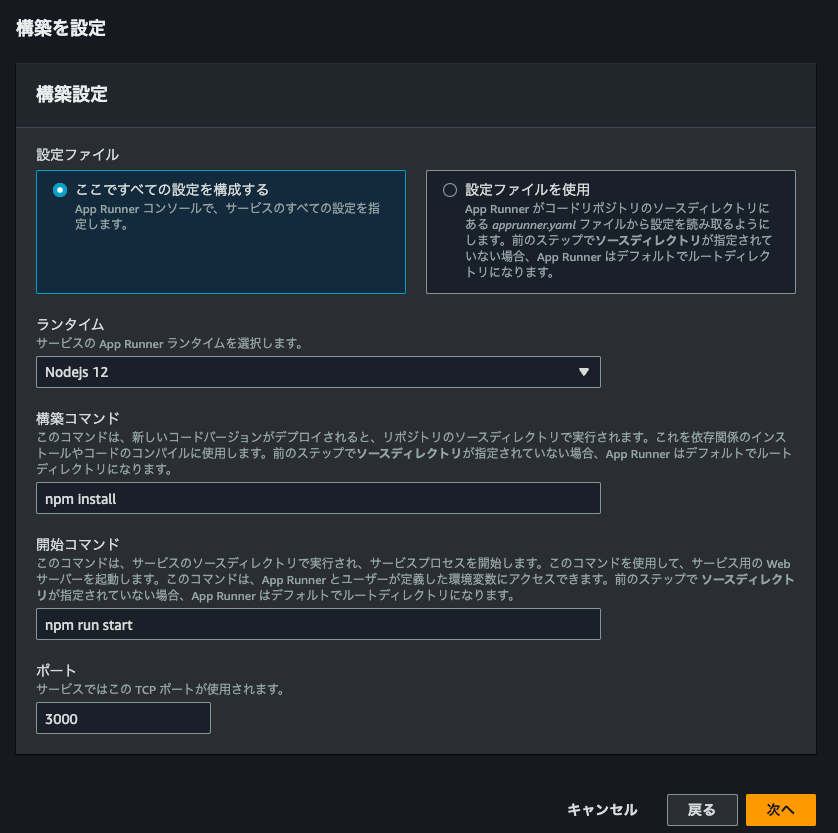Click the 設定ファイル section label
Screen dimensions: 838x833
[78, 154]
